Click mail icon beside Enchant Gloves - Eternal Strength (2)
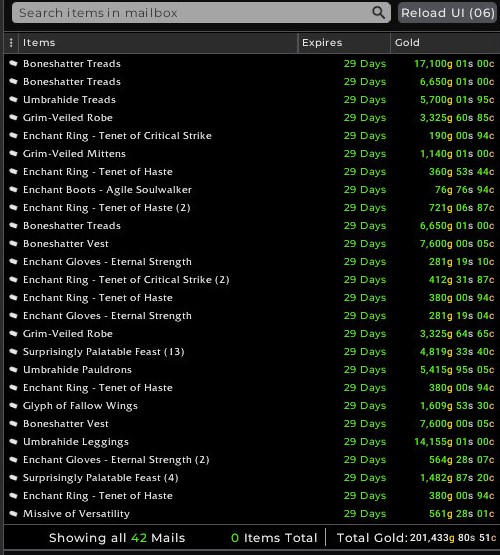The width and height of the screenshot is (500, 555). [13, 459]
